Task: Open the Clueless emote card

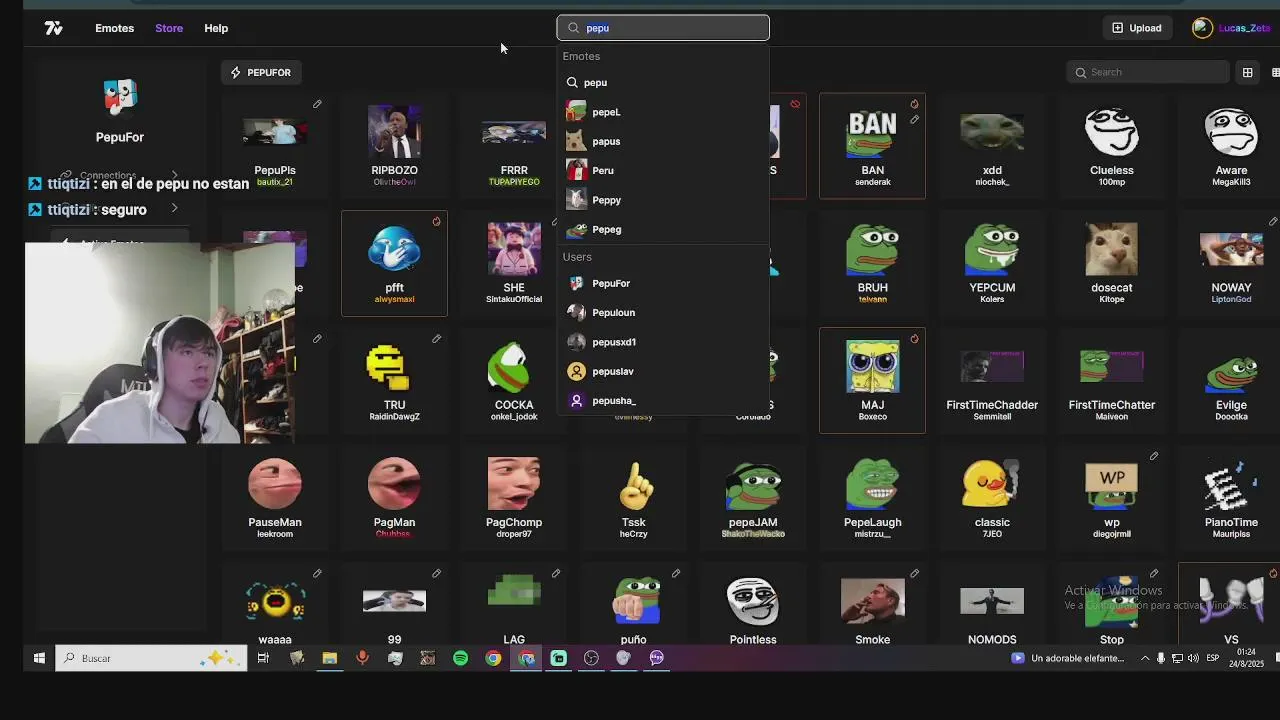Action: point(1111,145)
